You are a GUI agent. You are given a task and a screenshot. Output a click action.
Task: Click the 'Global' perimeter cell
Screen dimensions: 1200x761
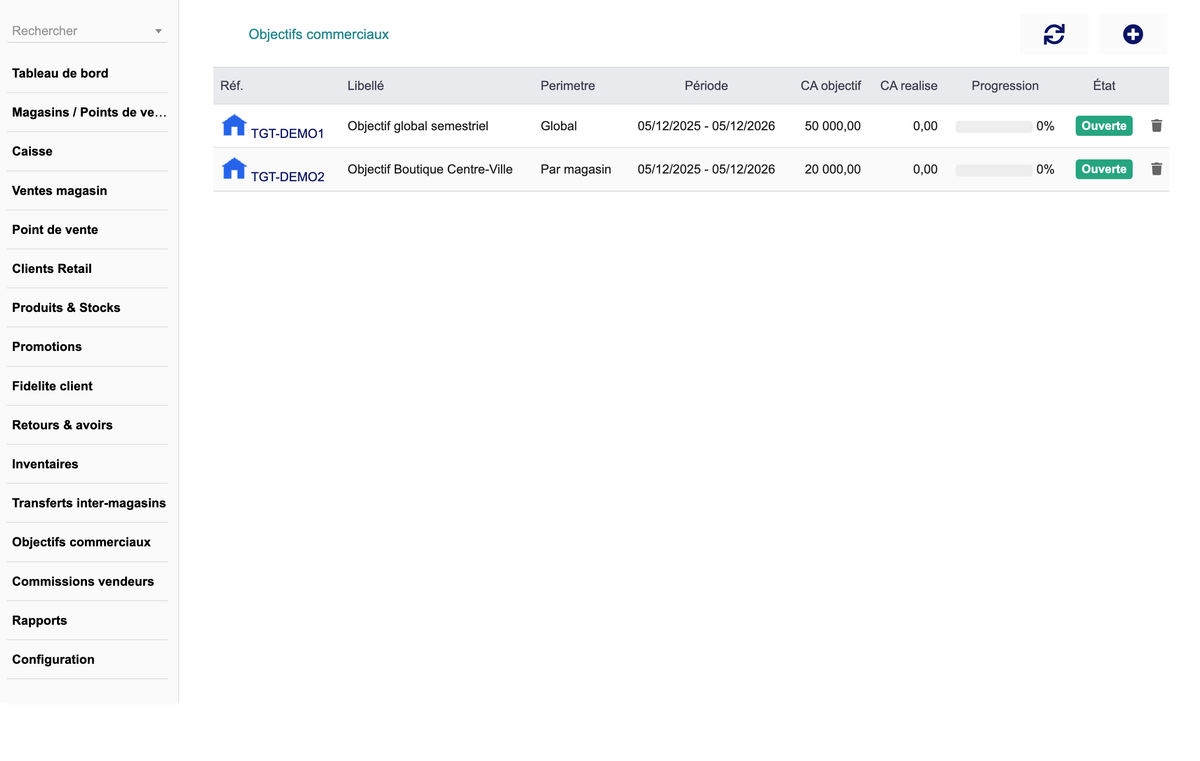pyautogui.click(x=559, y=126)
